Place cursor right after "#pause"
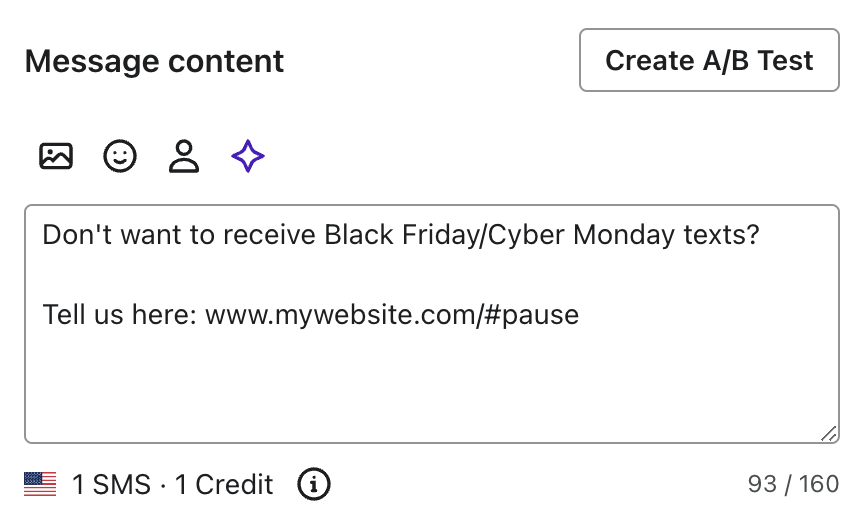This screenshot has width=860, height=520. [x=581, y=316]
